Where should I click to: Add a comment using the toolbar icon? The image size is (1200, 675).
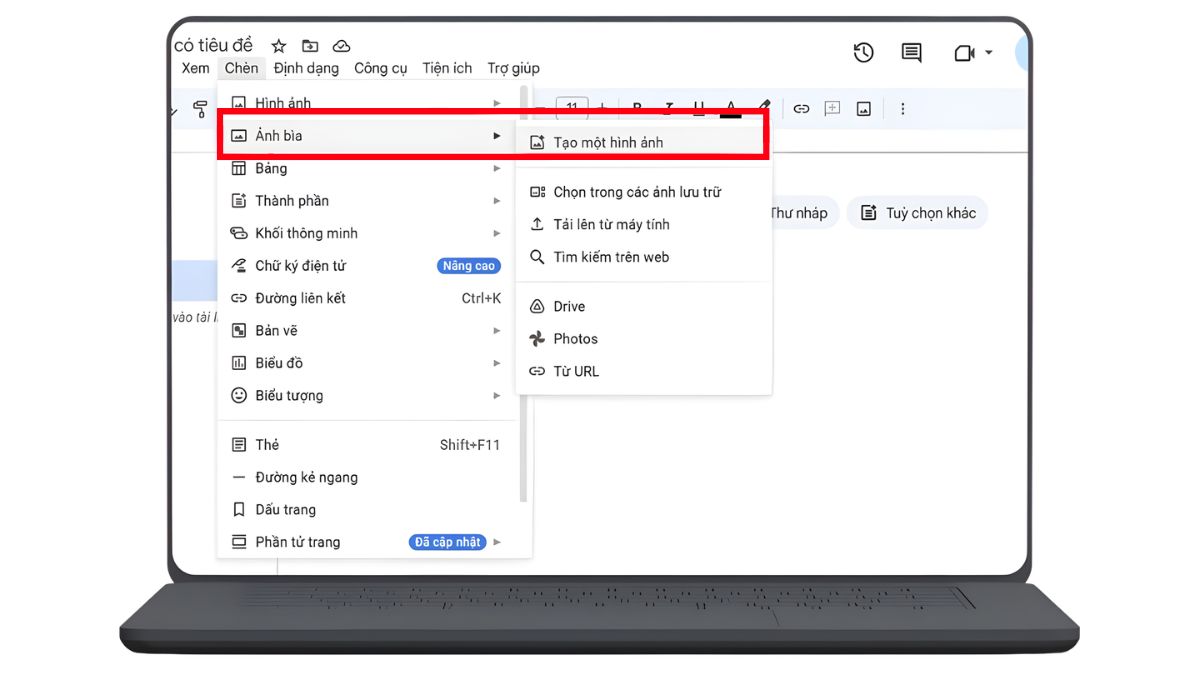coord(832,108)
